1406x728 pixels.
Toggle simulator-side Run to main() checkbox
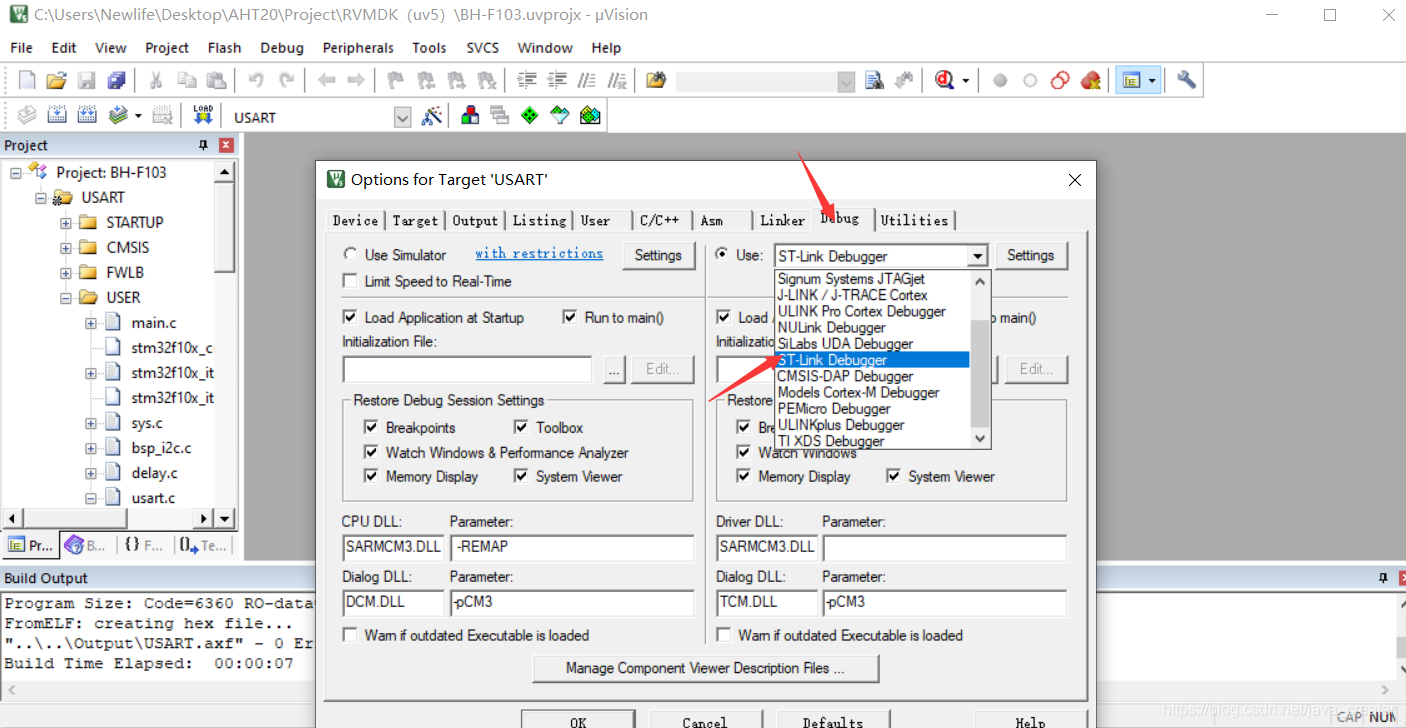[570, 317]
